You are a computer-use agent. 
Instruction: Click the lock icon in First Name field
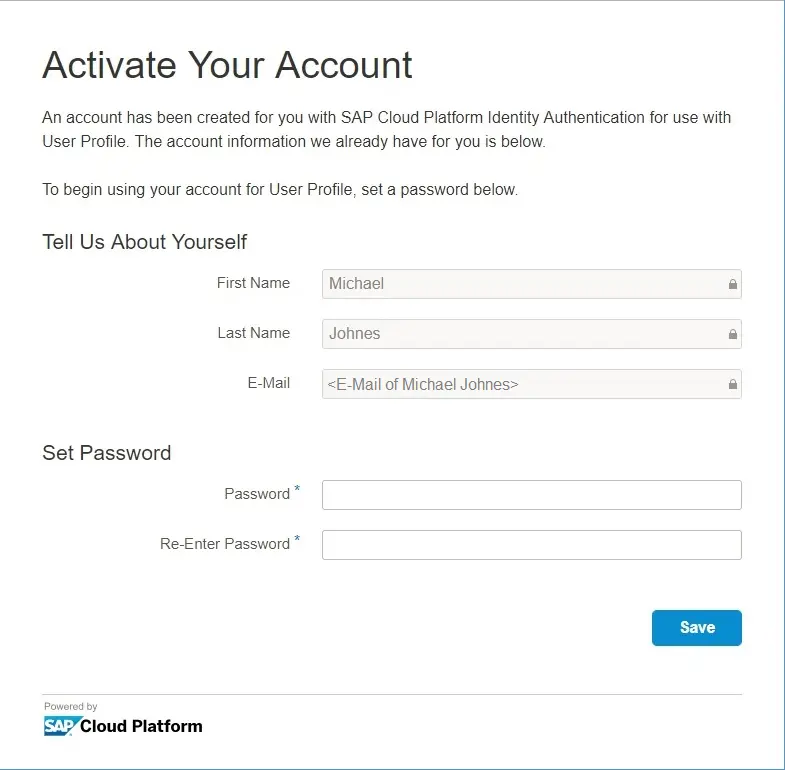tap(732, 284)
